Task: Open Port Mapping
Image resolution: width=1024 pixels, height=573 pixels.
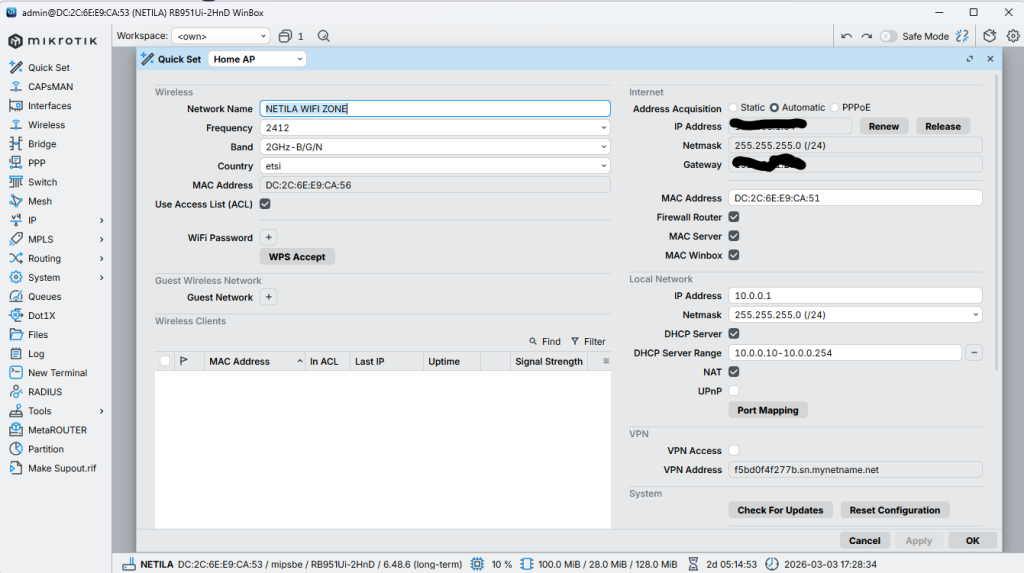Action: [768, 410]
